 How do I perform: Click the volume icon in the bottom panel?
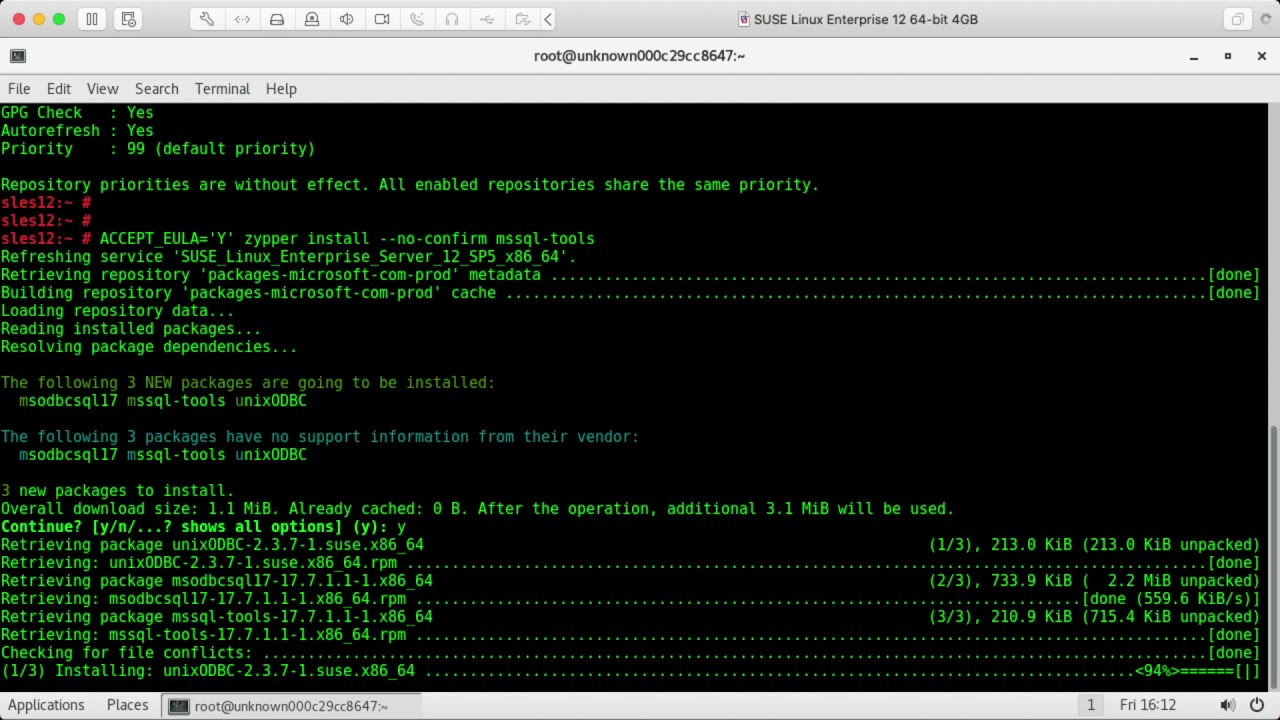[1227, 706]
